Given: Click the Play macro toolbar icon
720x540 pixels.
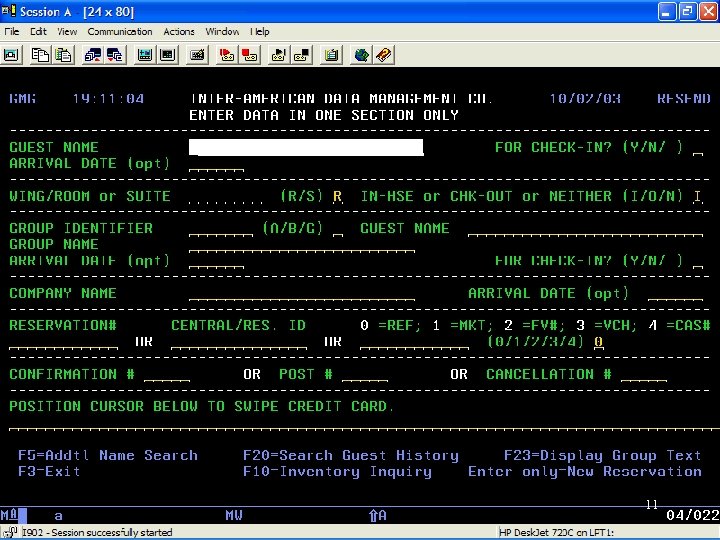Looking at the screenshot, I should pos(279,55).
